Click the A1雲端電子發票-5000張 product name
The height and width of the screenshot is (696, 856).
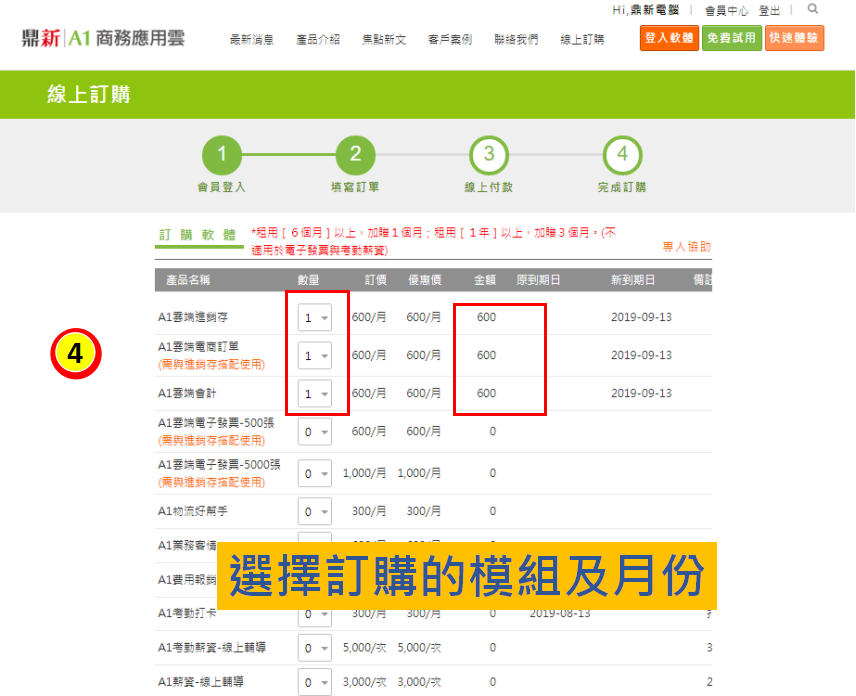click(219, 465)
